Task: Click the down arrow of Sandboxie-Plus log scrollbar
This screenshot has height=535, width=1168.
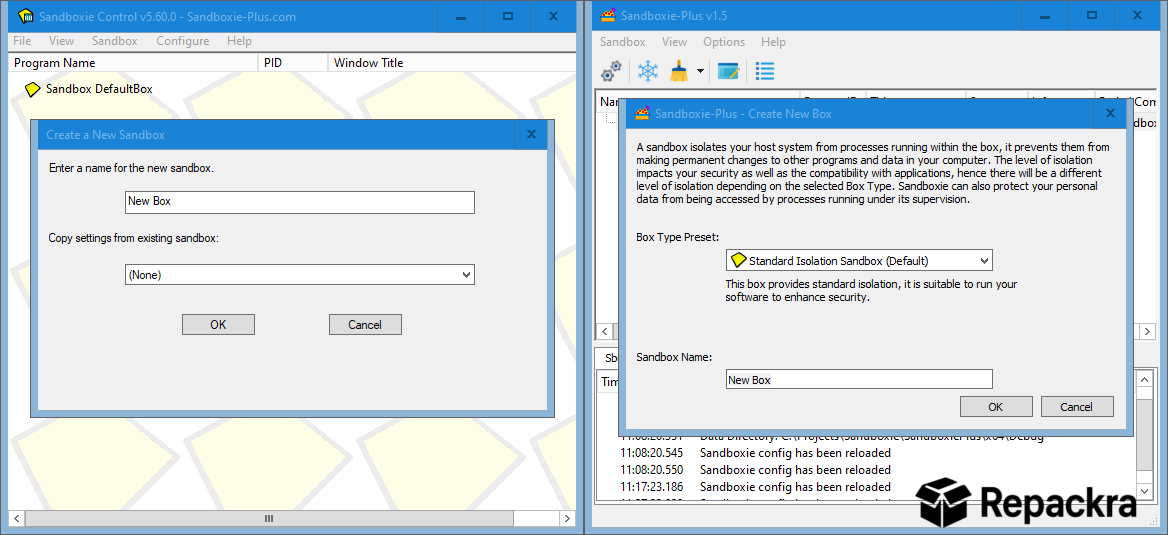Action: coord(1146,492)
